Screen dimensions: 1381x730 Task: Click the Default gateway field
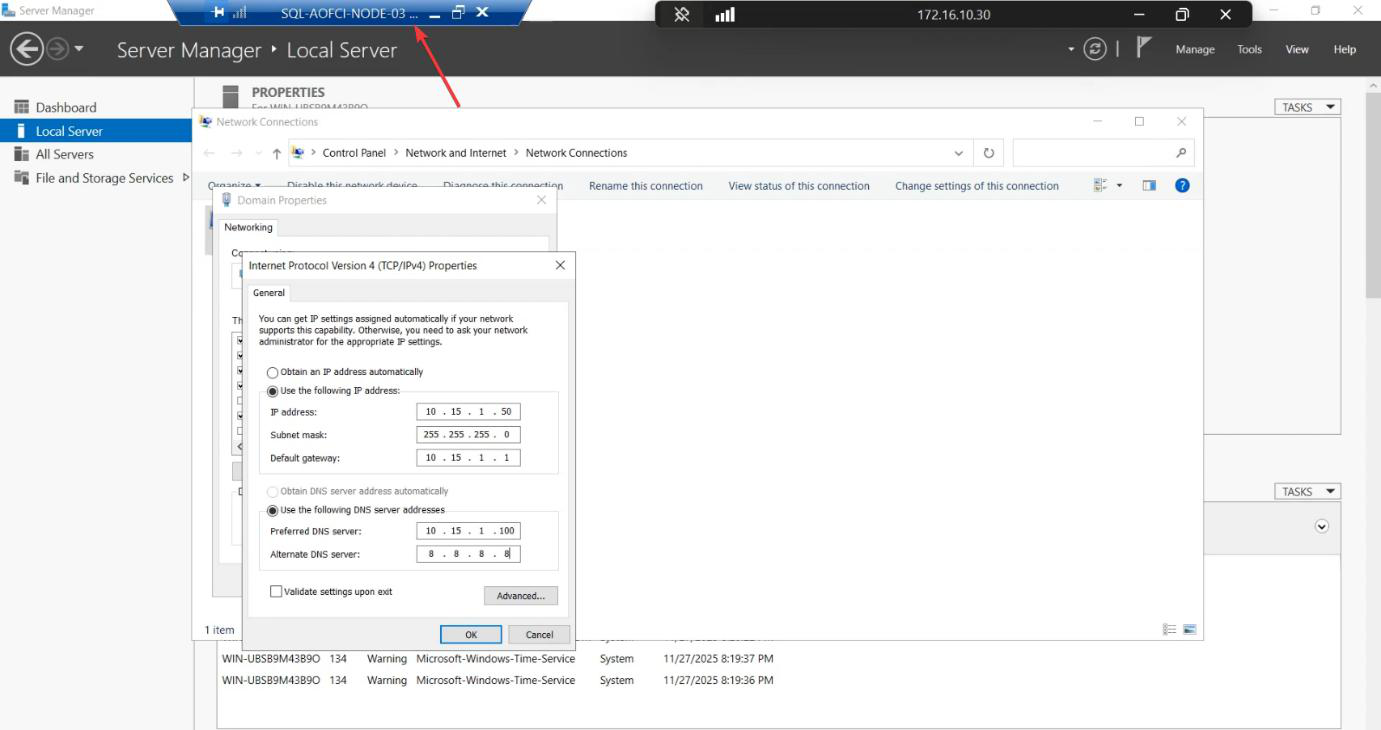(x=469, y=458)
